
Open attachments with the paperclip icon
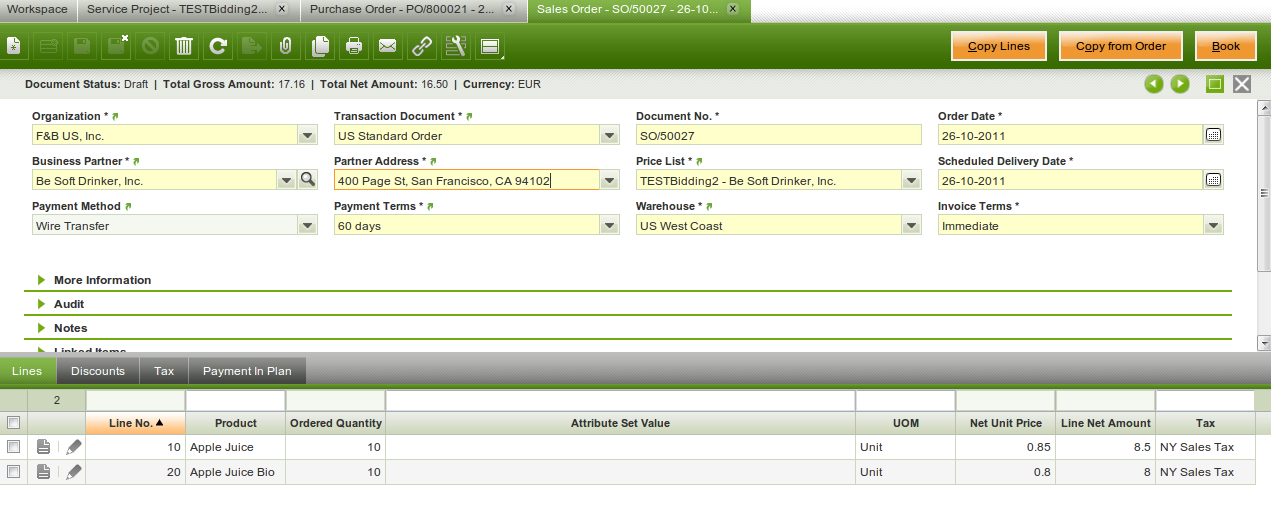286,46
